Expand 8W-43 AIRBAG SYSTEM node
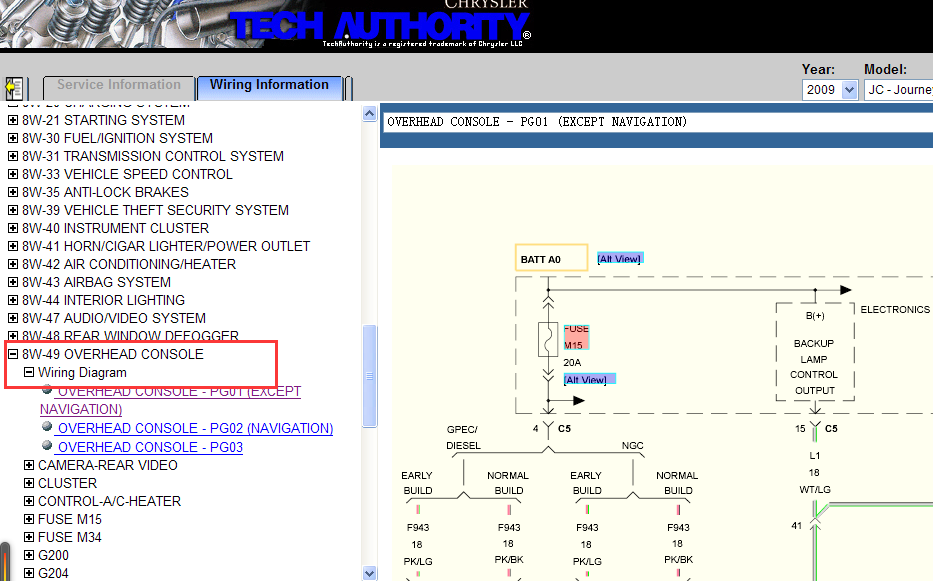This screenshot has height=581, width=933. [12, 282]
